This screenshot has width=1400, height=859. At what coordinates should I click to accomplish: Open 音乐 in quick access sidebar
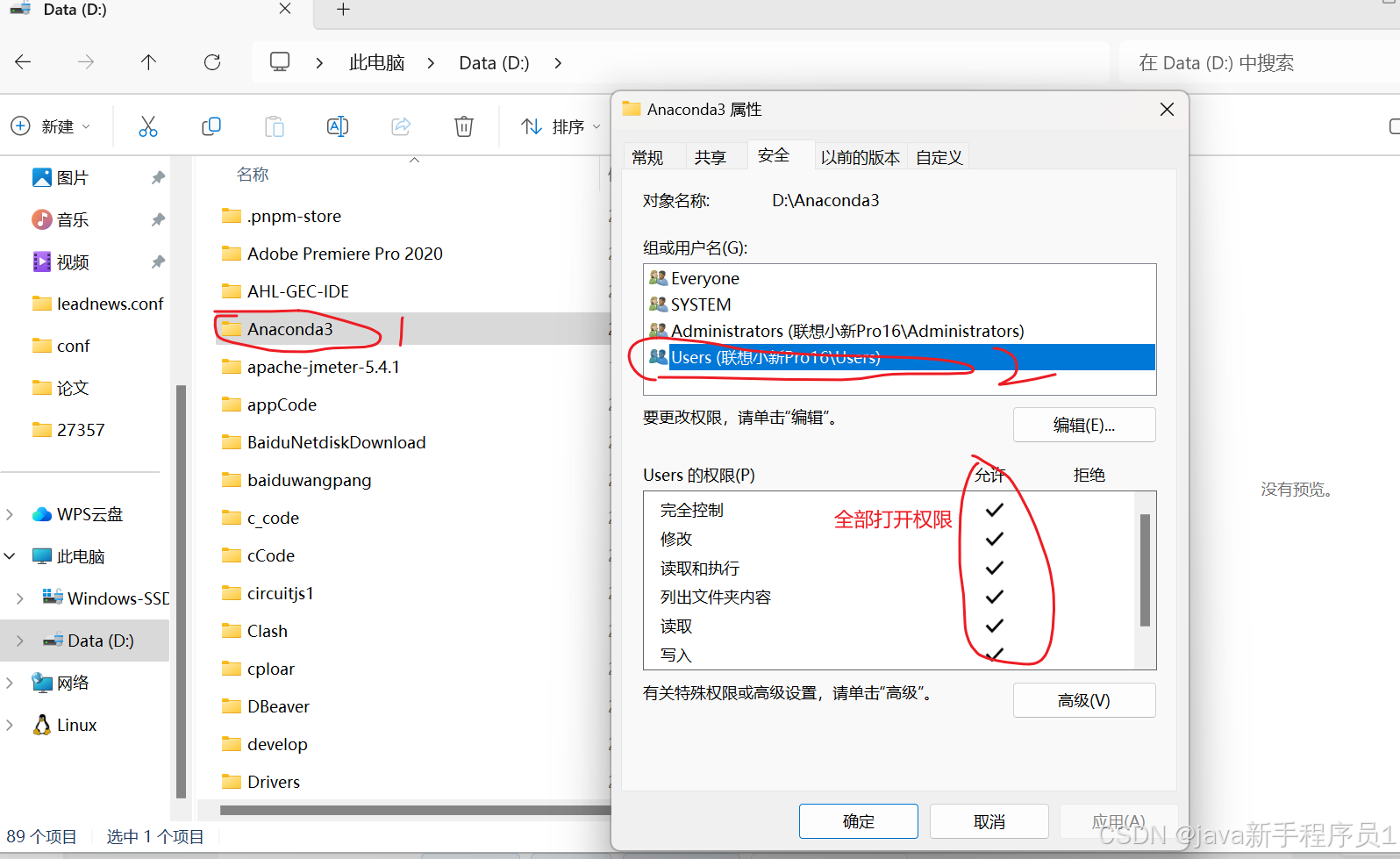coord(73,220)
